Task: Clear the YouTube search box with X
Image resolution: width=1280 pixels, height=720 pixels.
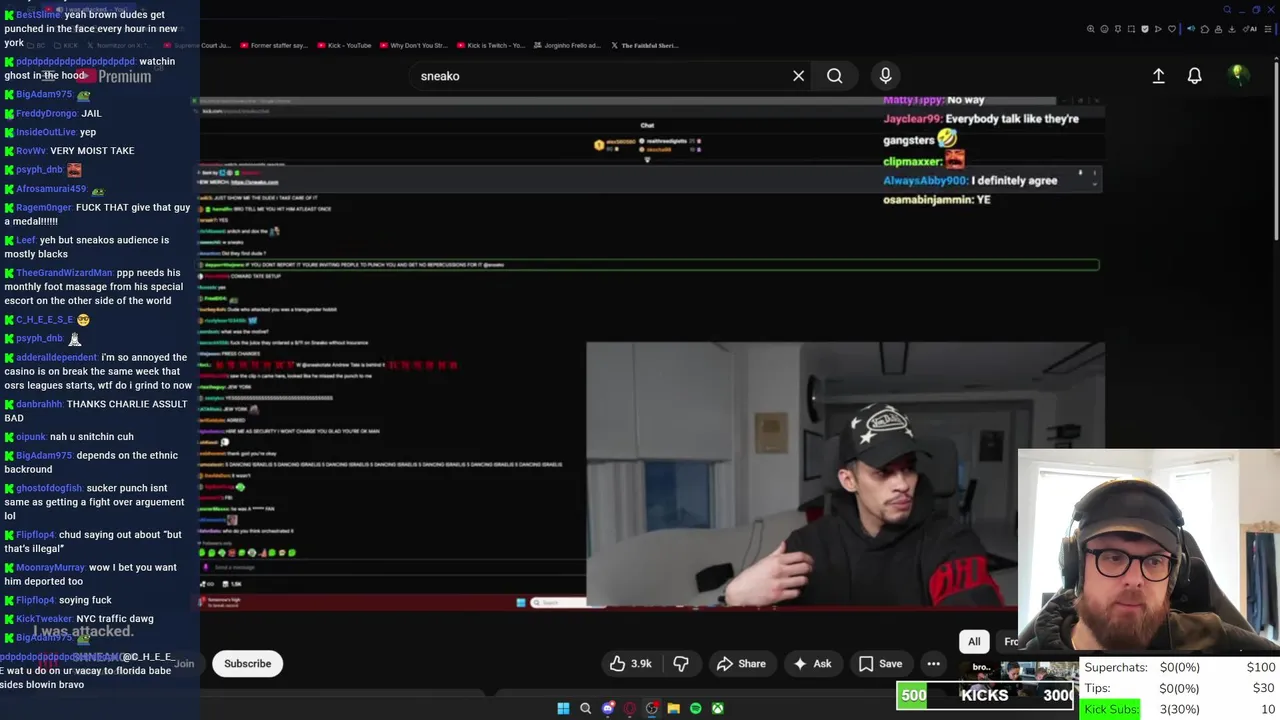Action: point(798,76)
